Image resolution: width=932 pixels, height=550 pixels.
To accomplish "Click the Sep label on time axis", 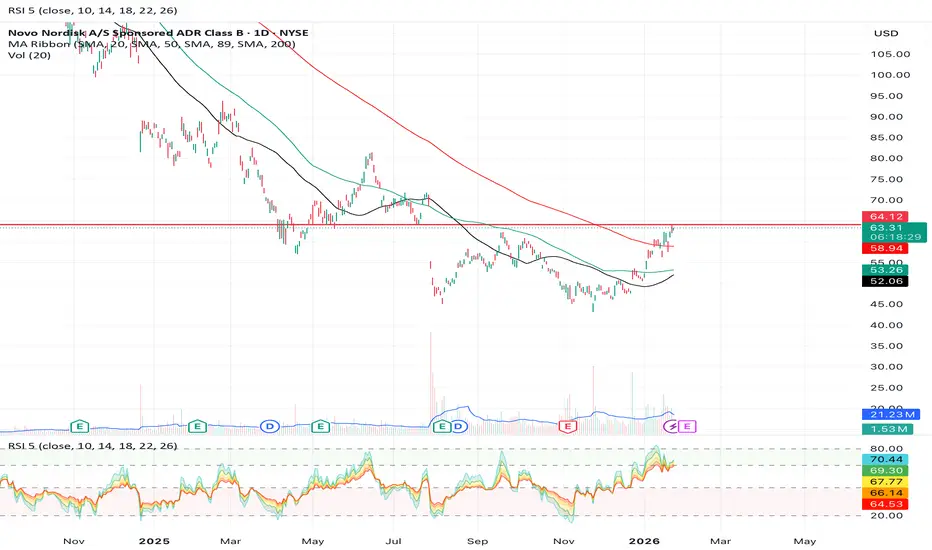I will [x=477, y=541].
